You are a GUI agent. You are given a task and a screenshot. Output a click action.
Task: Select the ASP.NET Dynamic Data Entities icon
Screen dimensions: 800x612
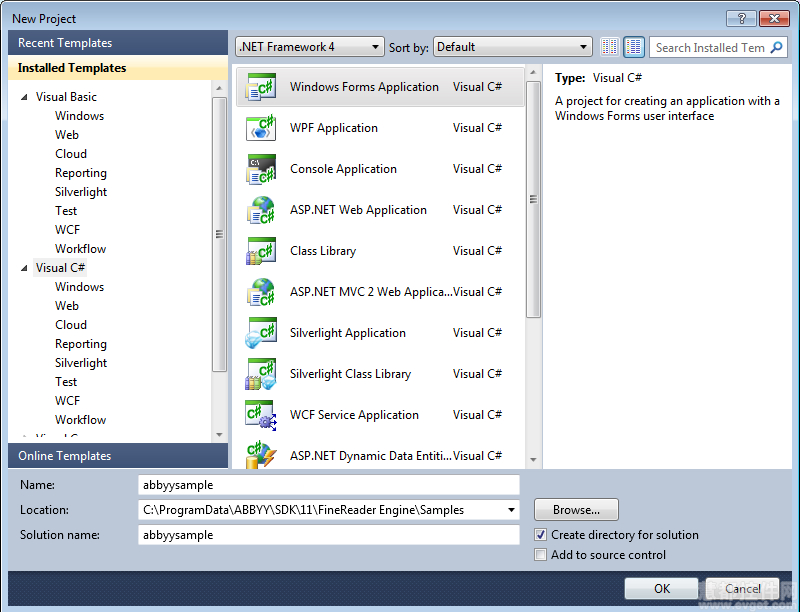tap(261, 455)
